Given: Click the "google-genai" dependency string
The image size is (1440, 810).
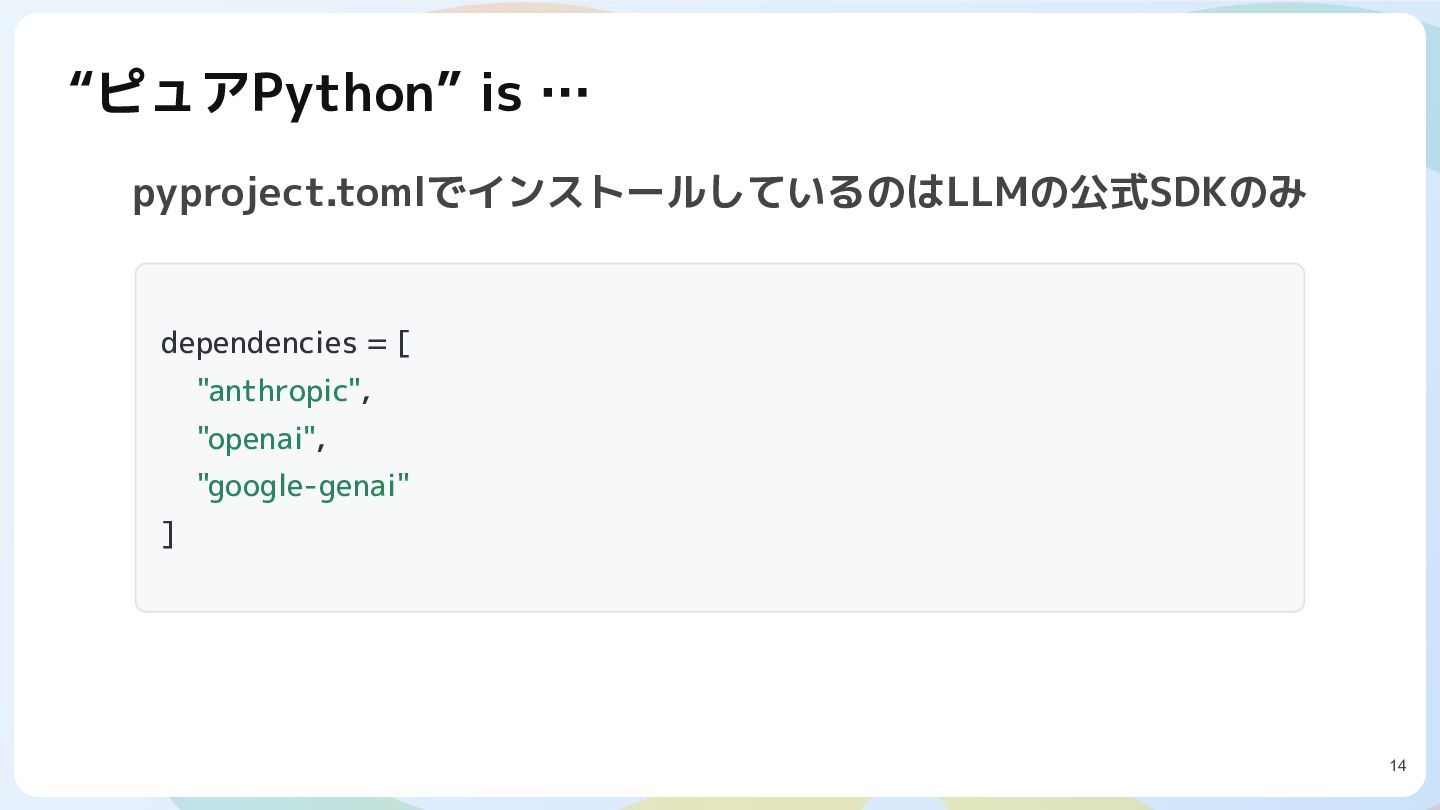Looking at the screenshot, I should [304, 487].
